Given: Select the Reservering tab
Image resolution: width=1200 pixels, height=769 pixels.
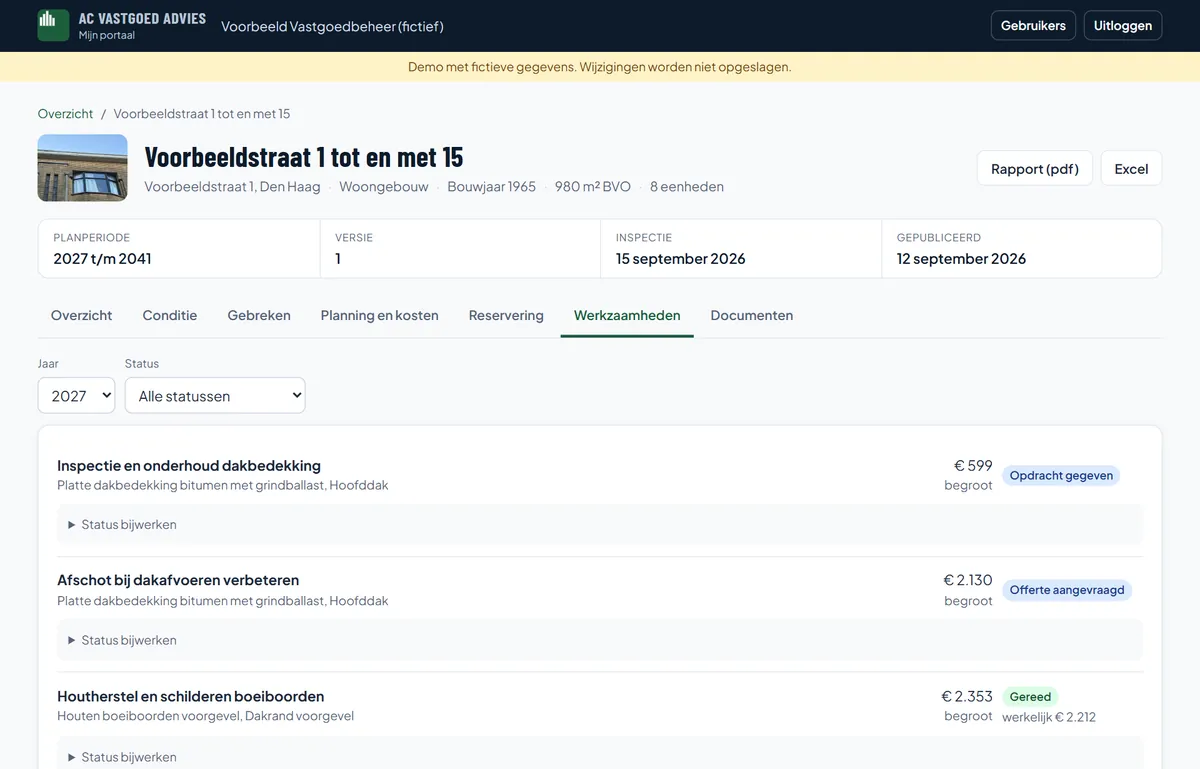Looking at the screenshot, I should 506,315.
